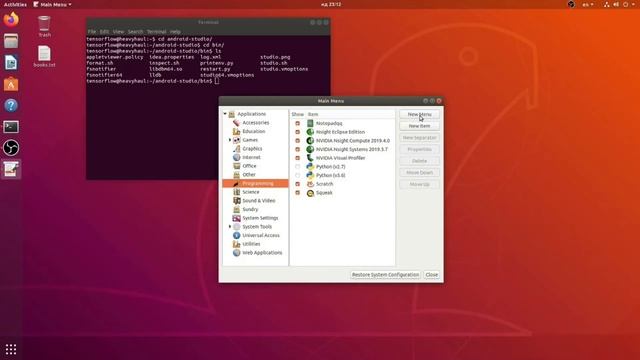Click the New Item button

[419, 126]
